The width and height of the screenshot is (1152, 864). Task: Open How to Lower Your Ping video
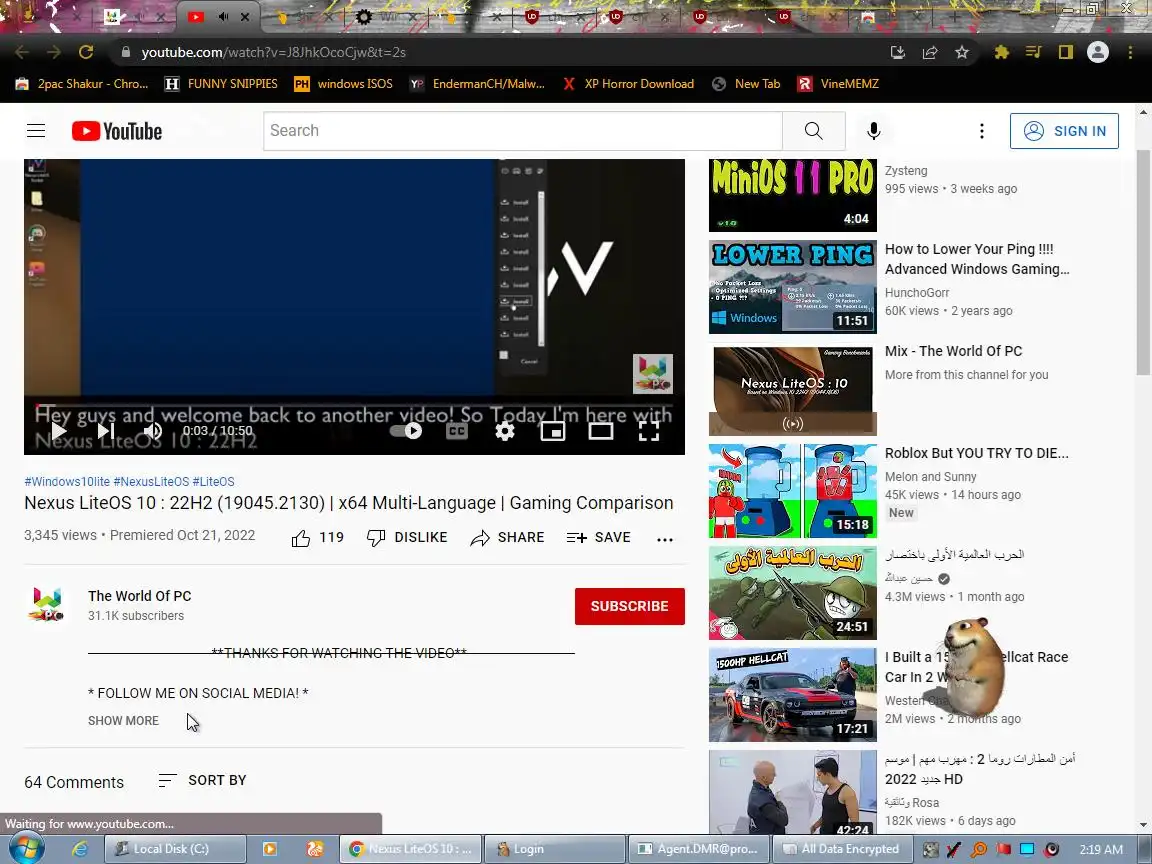[x=977, y=259]
